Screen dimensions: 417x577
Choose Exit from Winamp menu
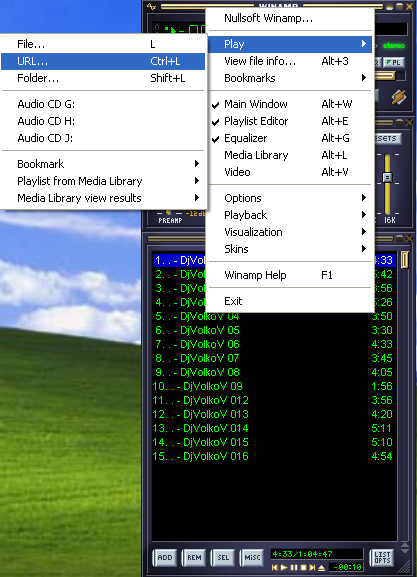click(290, 301)
